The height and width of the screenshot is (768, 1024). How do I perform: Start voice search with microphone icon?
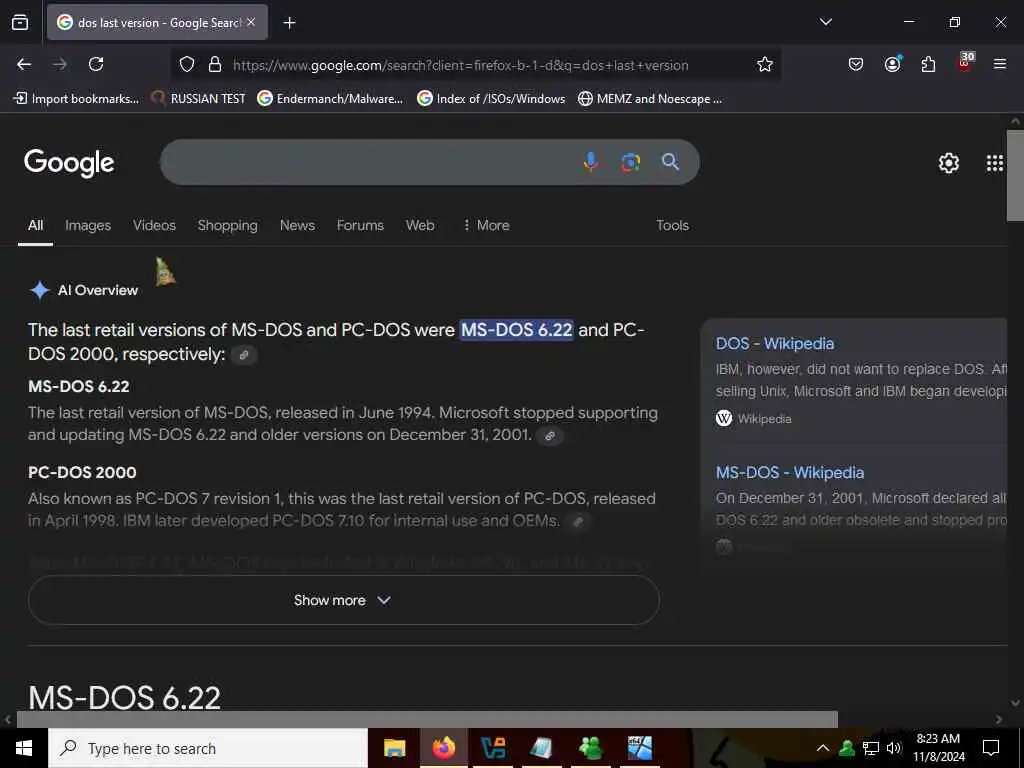(x=590, y=162)
